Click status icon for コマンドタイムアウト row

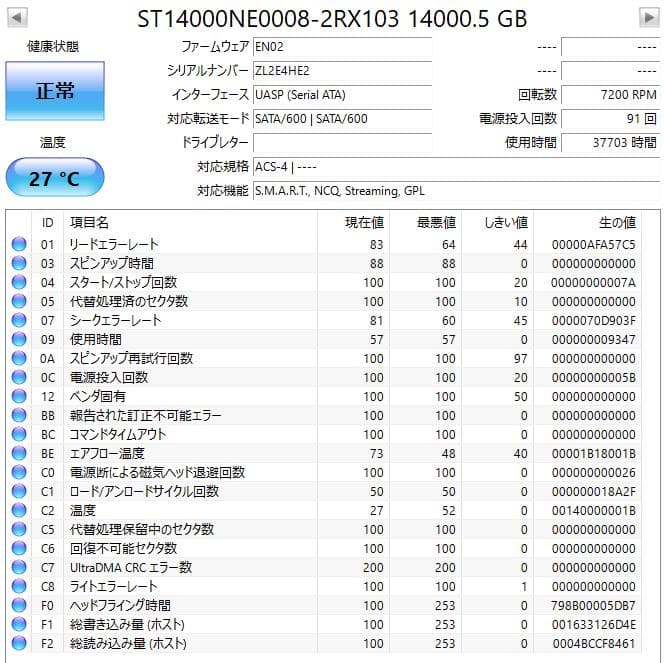tap(19, 434)
